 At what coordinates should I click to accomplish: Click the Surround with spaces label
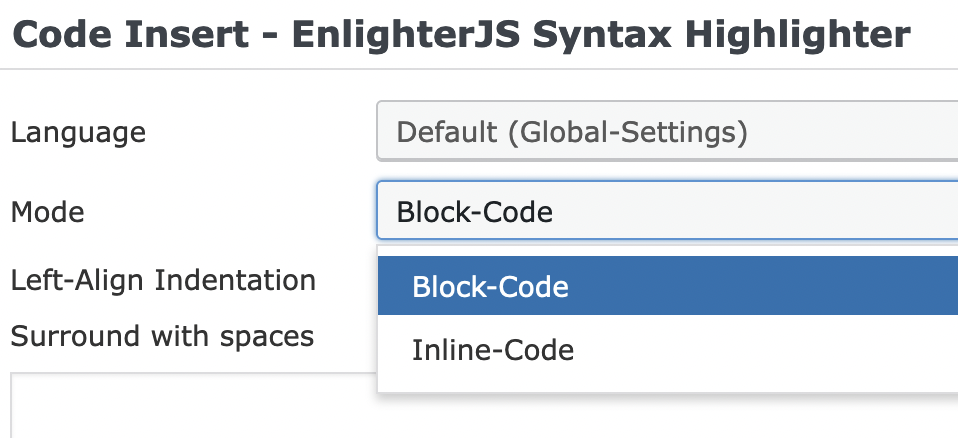point(162,336)
